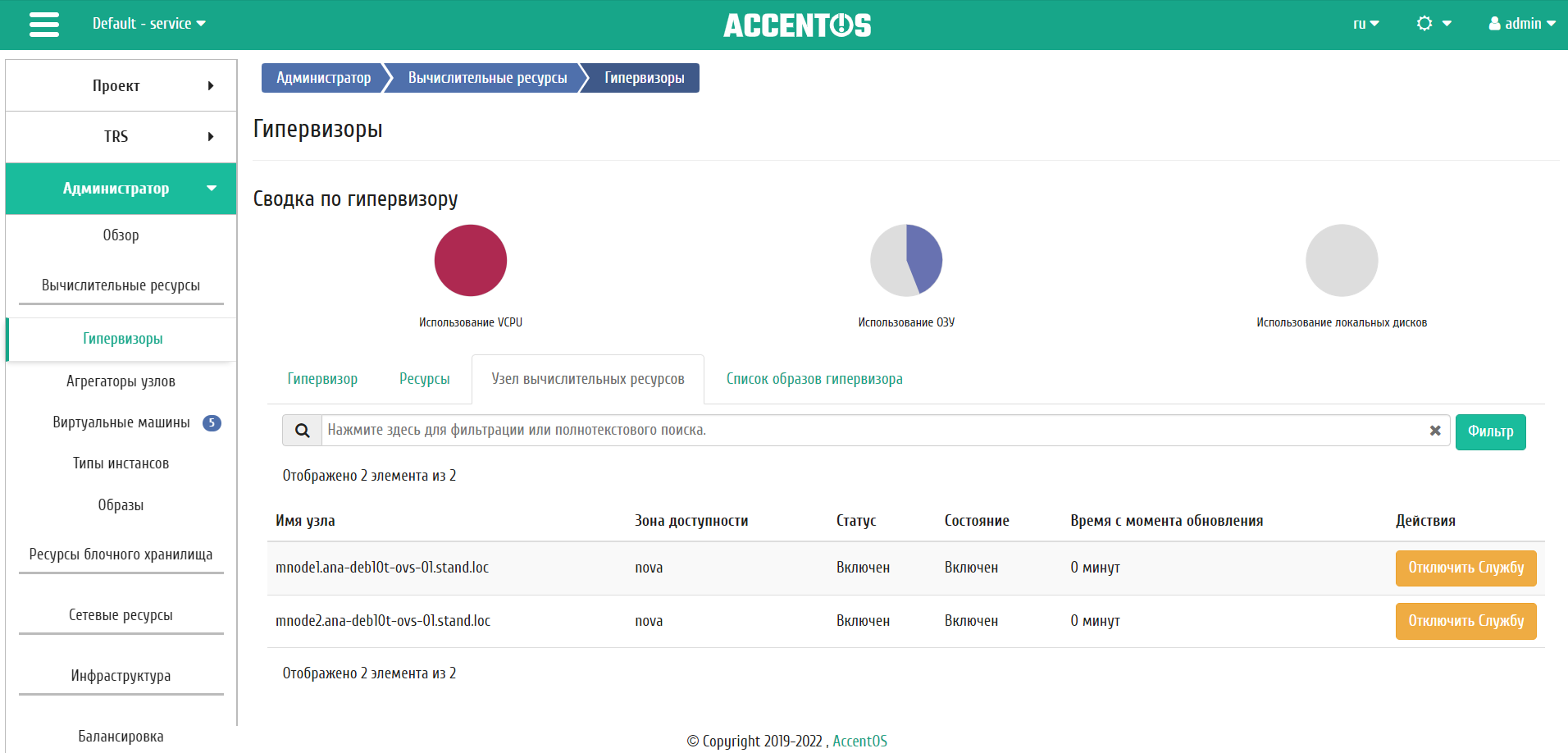This screenshot has width=1568, height=753.
Task: Clear the filter field with X icon
Action: [x=1435, y=431]
